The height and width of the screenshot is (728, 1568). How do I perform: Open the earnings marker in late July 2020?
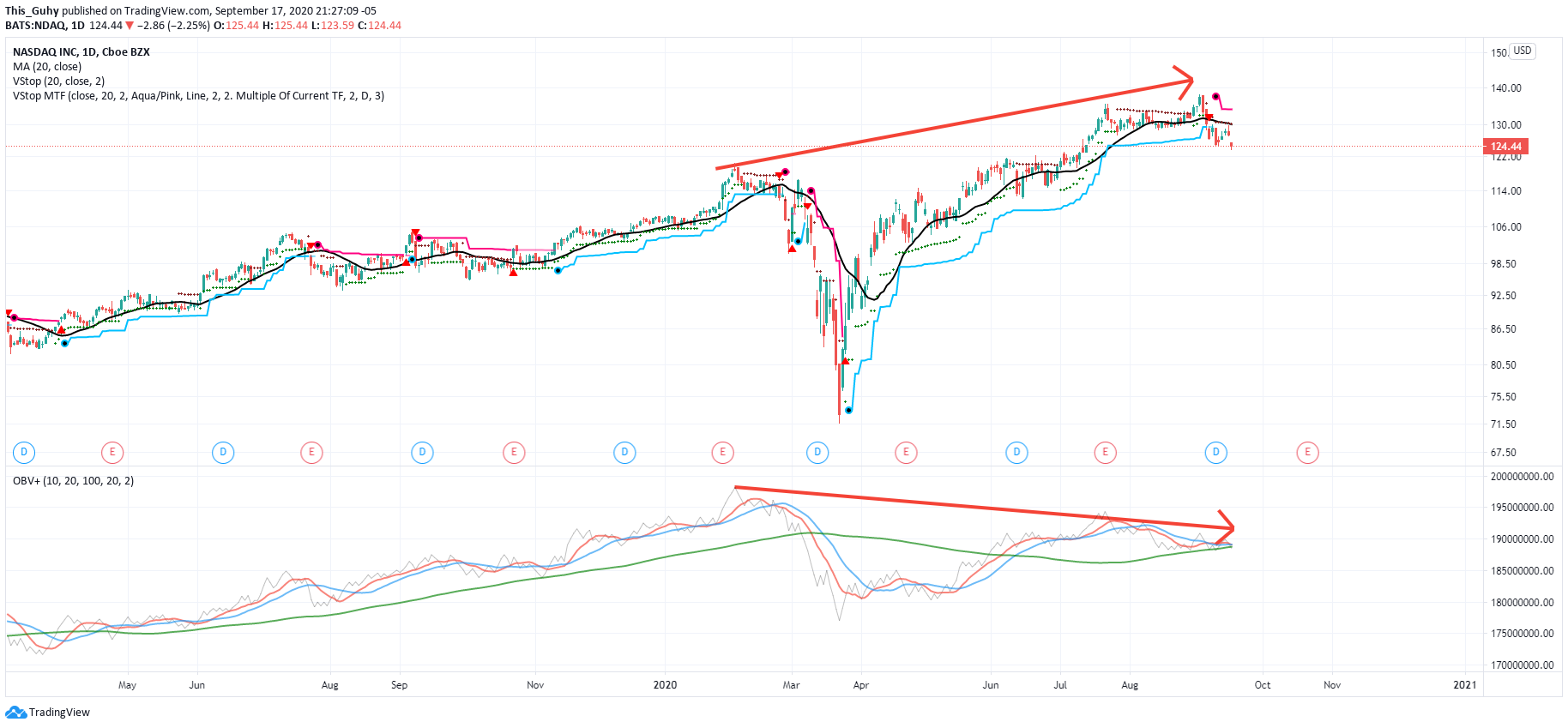click(1105, 452)
